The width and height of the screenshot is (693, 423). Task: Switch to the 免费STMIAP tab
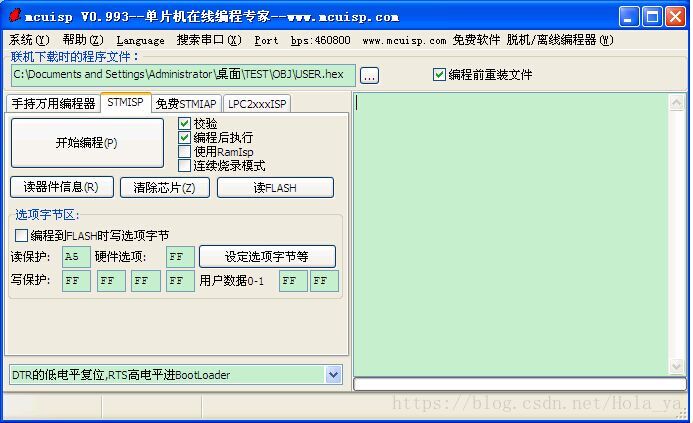[186, 104]
